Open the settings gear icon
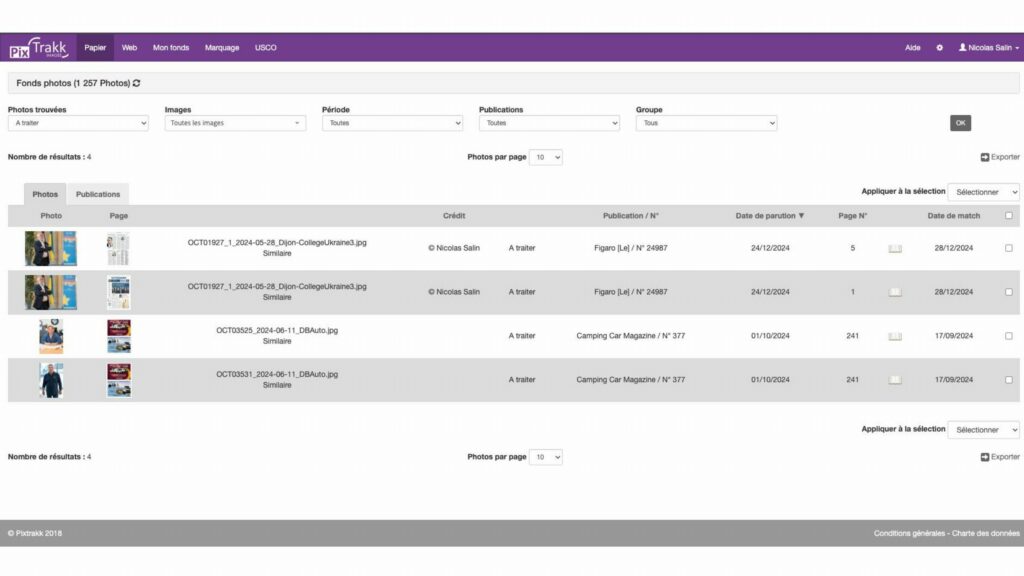 coord(939,48)
